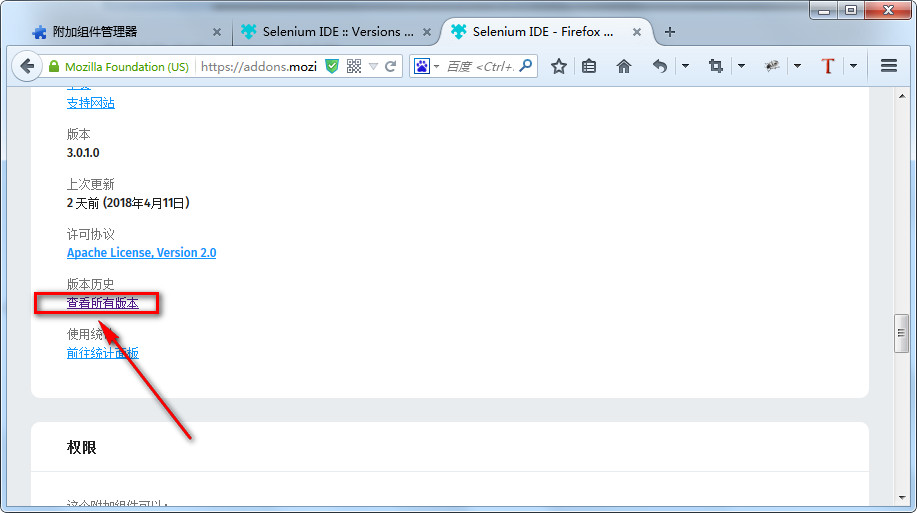Click the red T toolbar icon
917x513 pixels.
(x=828, y=66)
